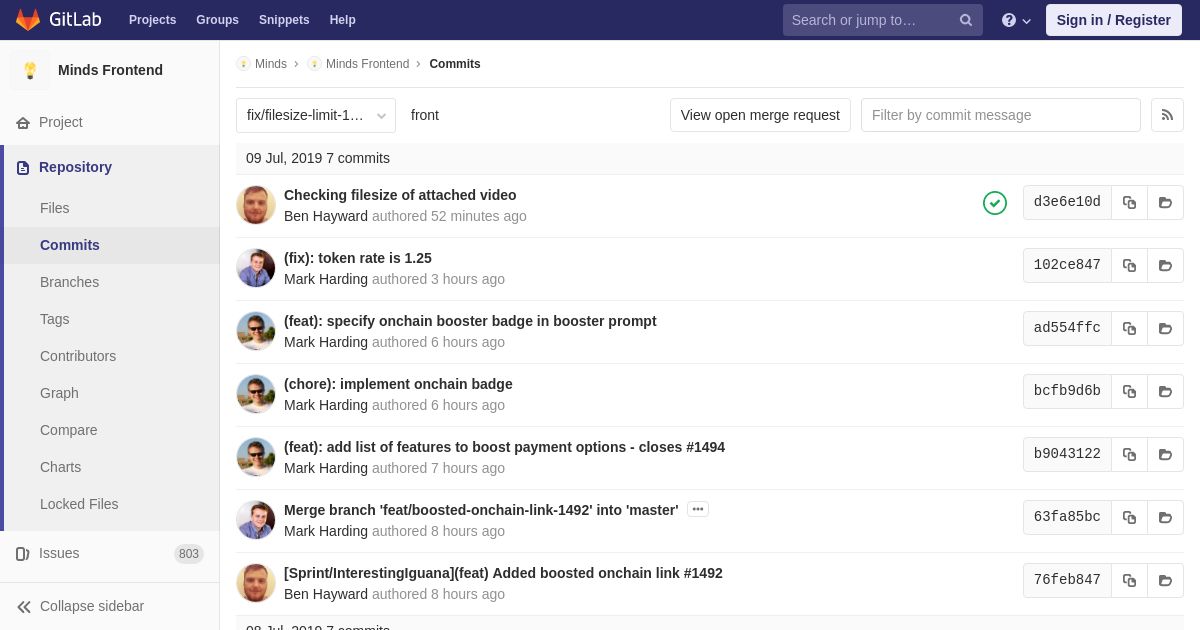Click View open merge request button
Screen dimensions: 1200x630
[760, 115]
